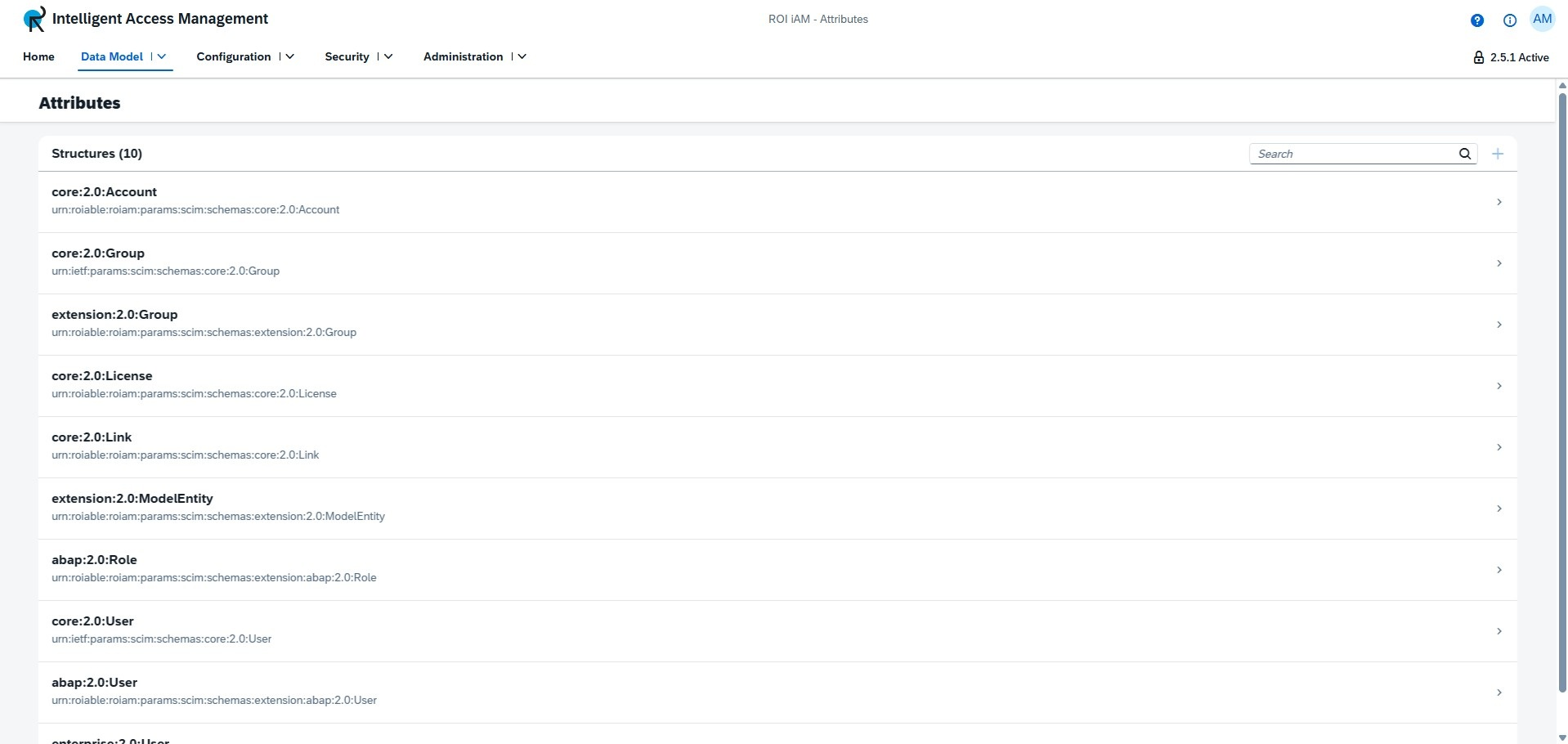Open the abap:2.0:Role structure
1568x744 pixels.
94,560
